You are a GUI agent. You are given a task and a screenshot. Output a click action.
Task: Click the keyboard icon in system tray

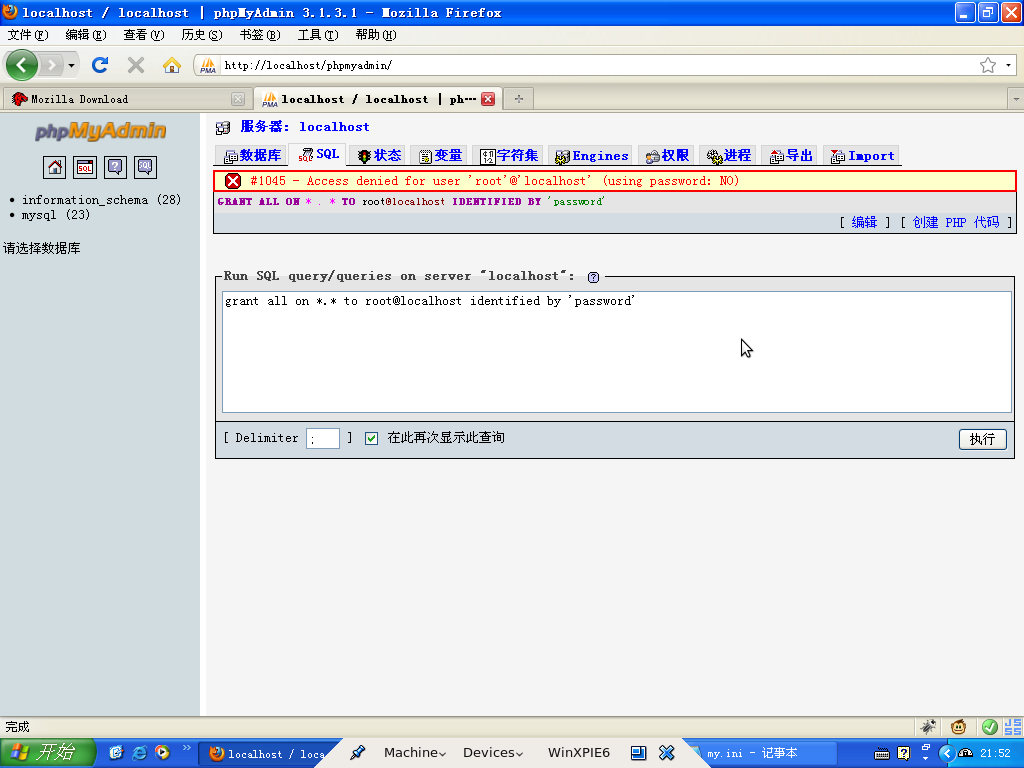(882, 754)
